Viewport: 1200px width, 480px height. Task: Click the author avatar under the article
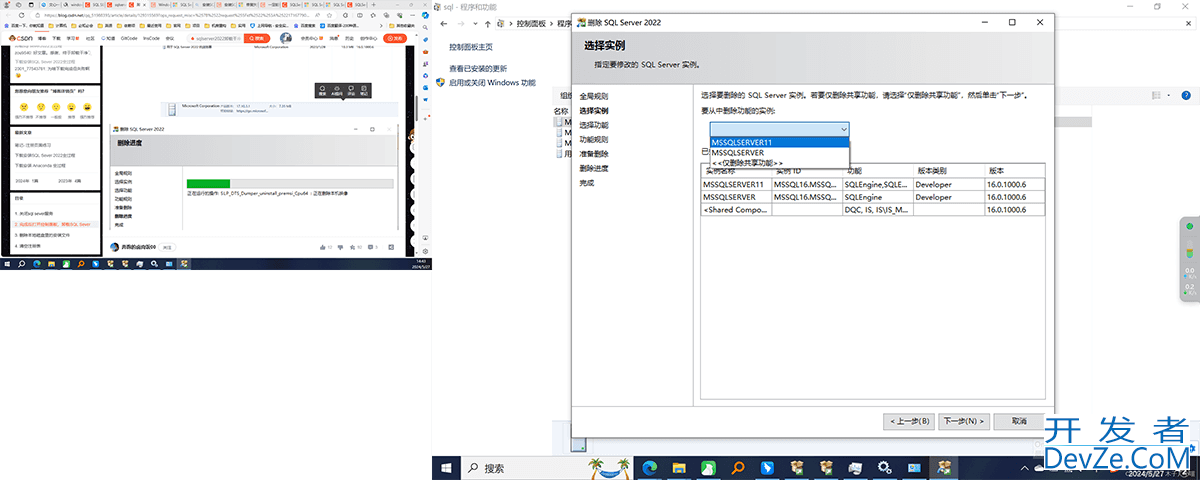115,247
